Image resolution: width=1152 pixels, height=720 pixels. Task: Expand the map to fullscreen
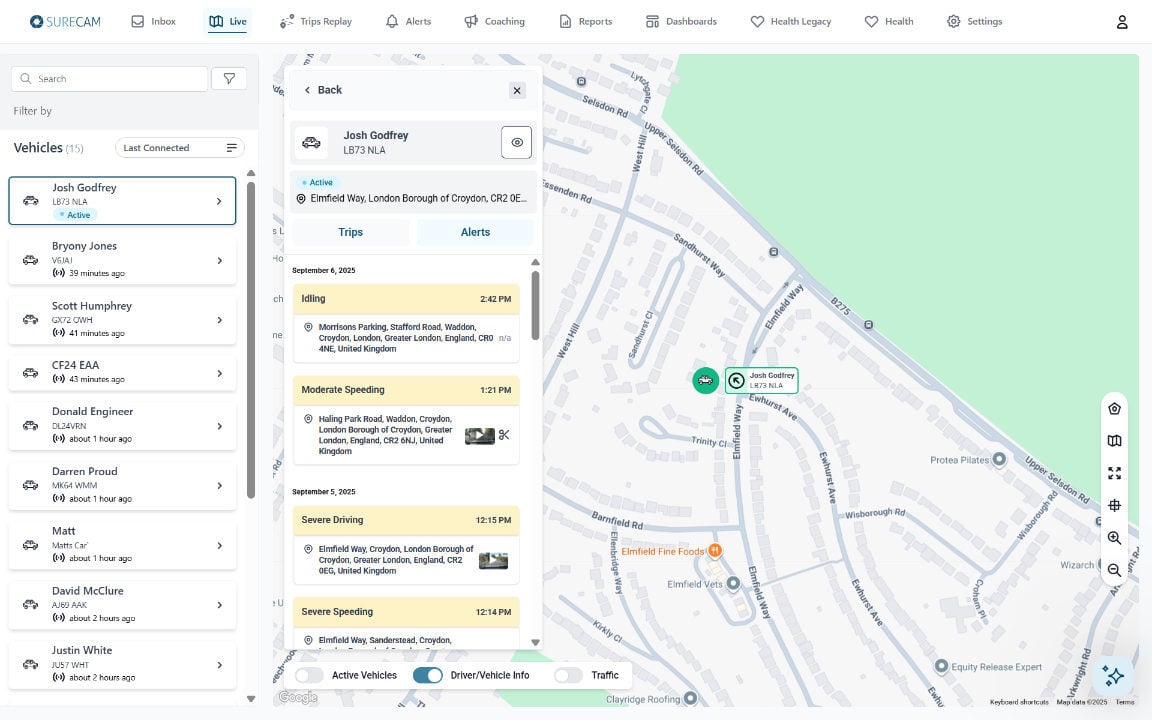click(x=1114, y=473)
